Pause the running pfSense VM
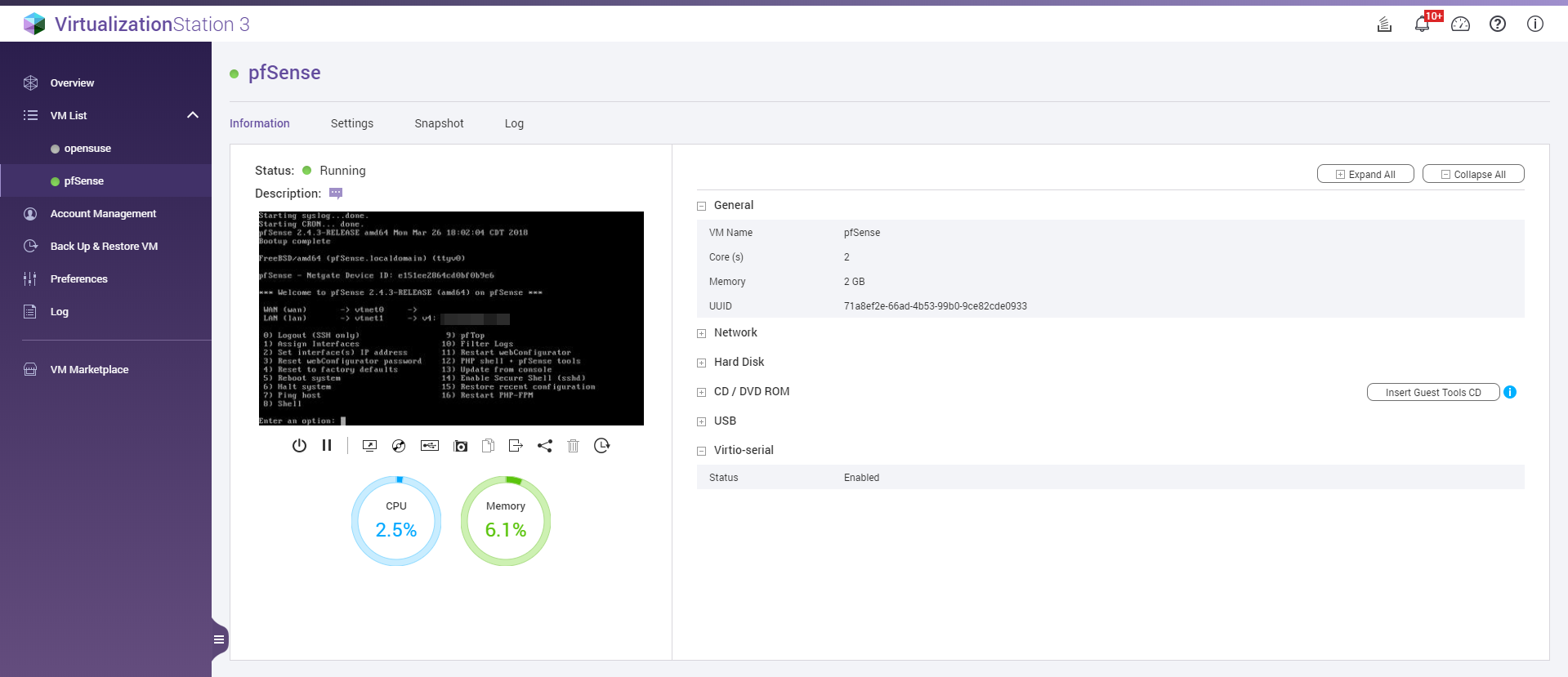Screen dimensions: 1568x677 pos(327,446)
